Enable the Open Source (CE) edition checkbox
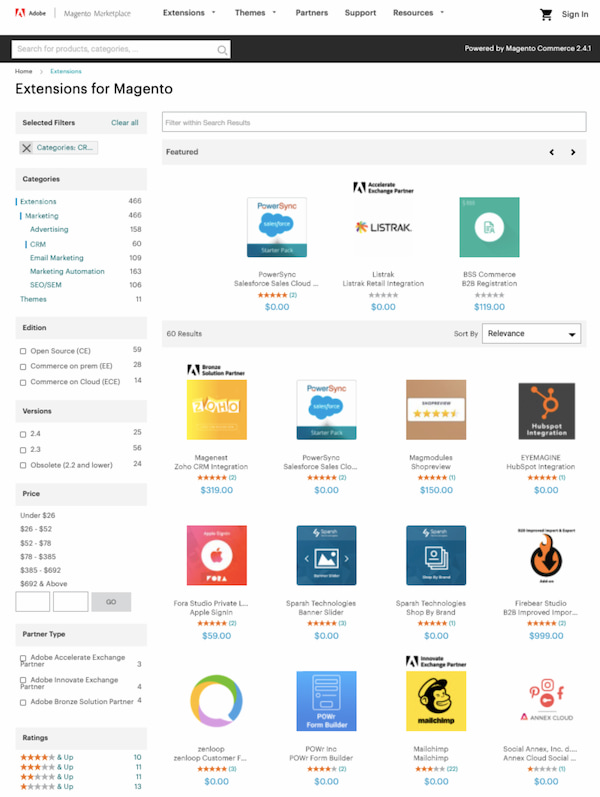Viewport: 600px width, 797px height. [x=23, y=351]
